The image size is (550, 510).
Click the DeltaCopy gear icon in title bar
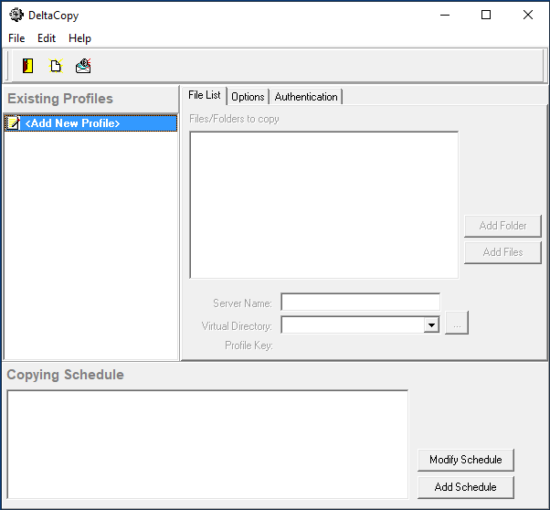click(x=16, y=15)
